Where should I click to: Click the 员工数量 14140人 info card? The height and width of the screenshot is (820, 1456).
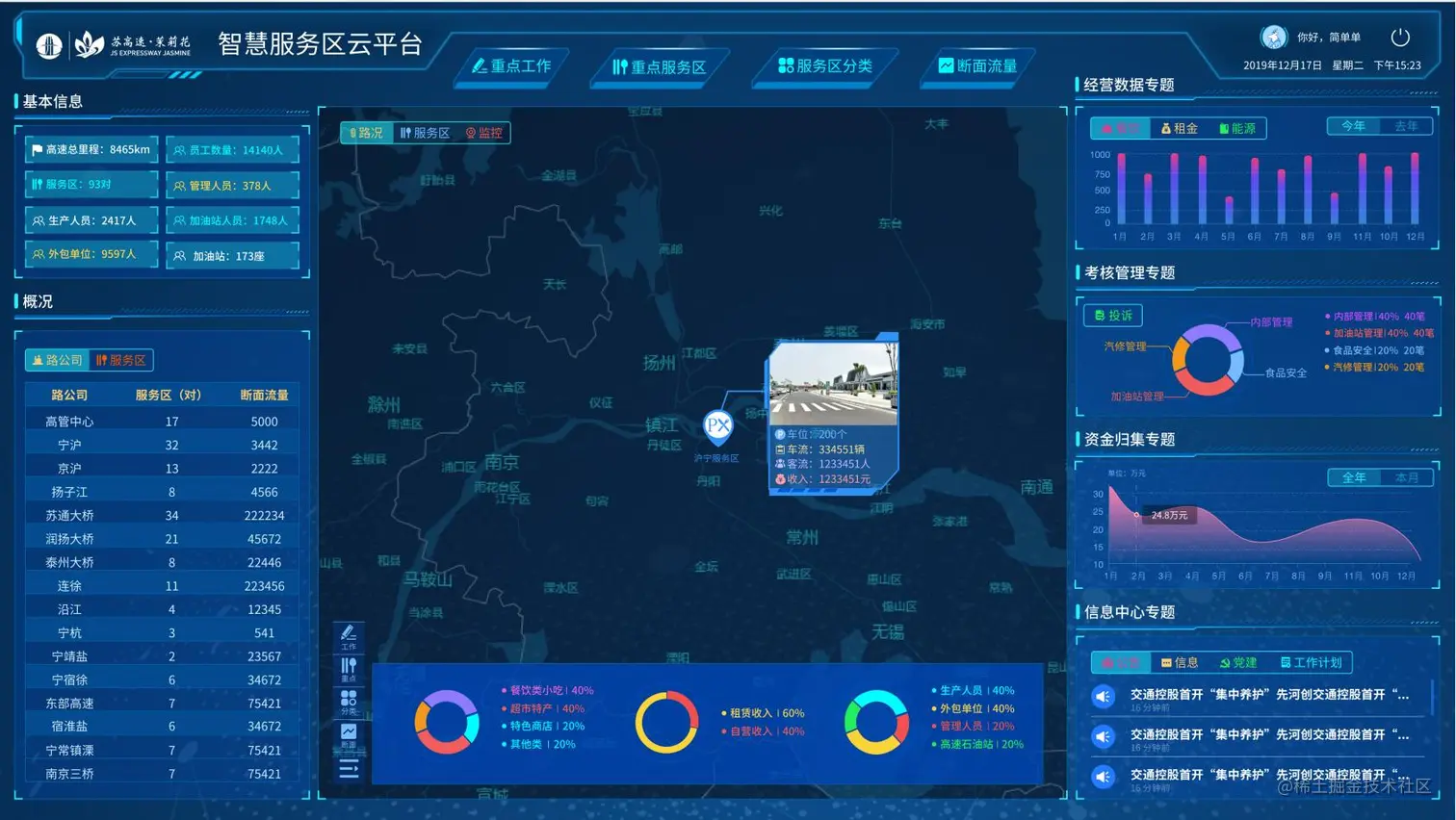point(233,150)
